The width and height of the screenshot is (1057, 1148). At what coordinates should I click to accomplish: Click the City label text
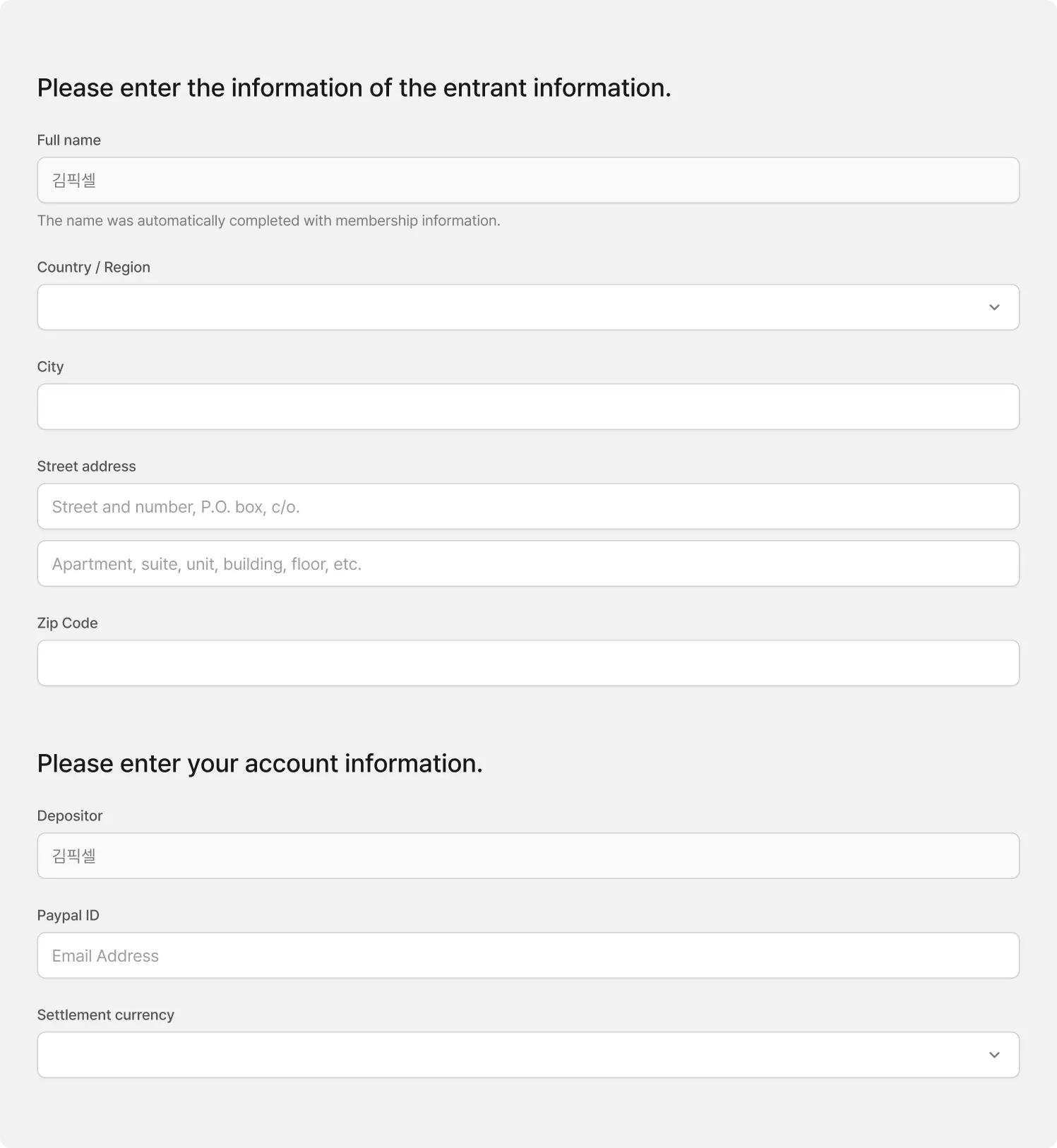(50, 366)
